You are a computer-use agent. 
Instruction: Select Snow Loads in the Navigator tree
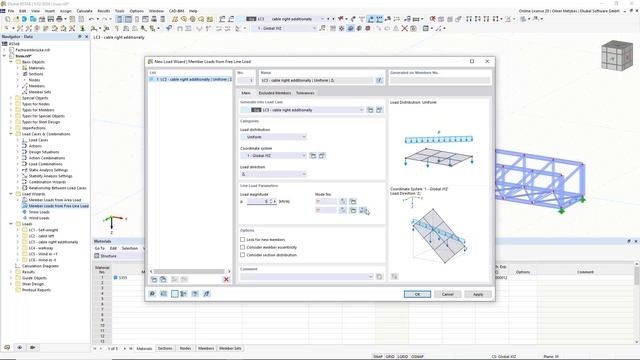39,212
